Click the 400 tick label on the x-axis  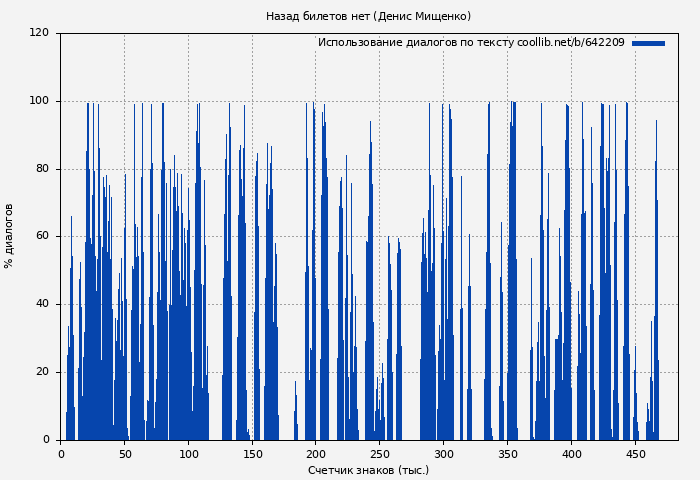(x=572, y=454)
